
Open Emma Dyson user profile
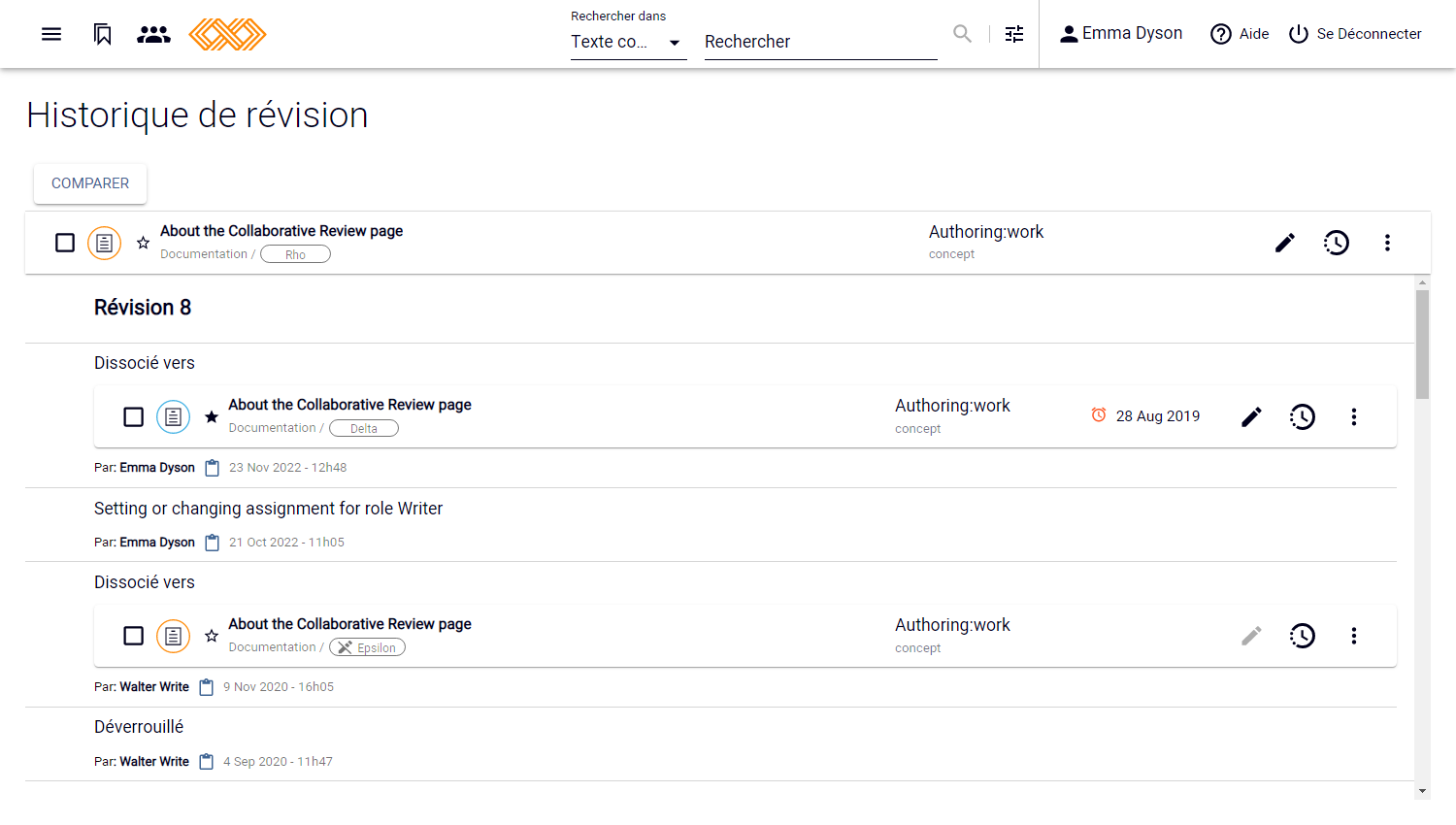[x=1120, y=34]
